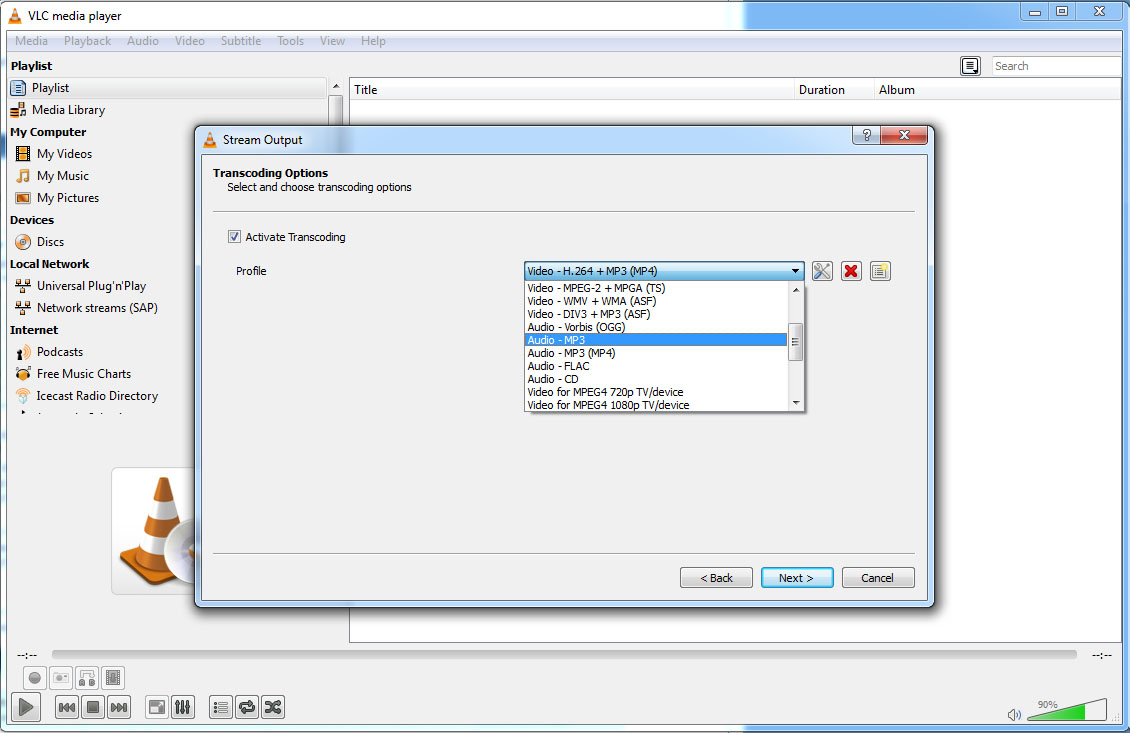Select Playlist in the sidebar
The width and height of the screenshot is (1130, 733).
pyautogui.click(x=167, y=88)
